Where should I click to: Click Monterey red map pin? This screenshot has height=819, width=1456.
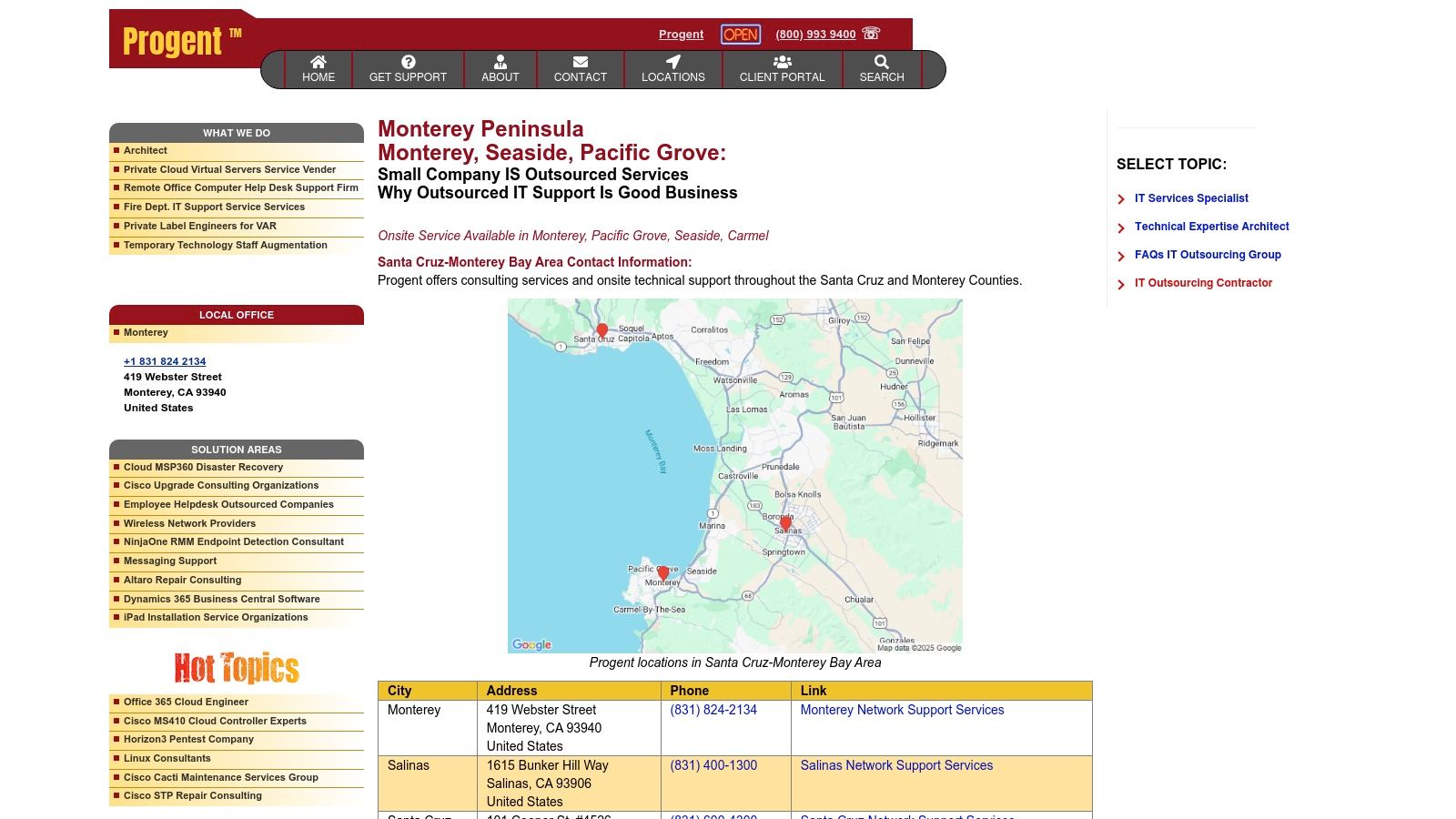[663, 572]
